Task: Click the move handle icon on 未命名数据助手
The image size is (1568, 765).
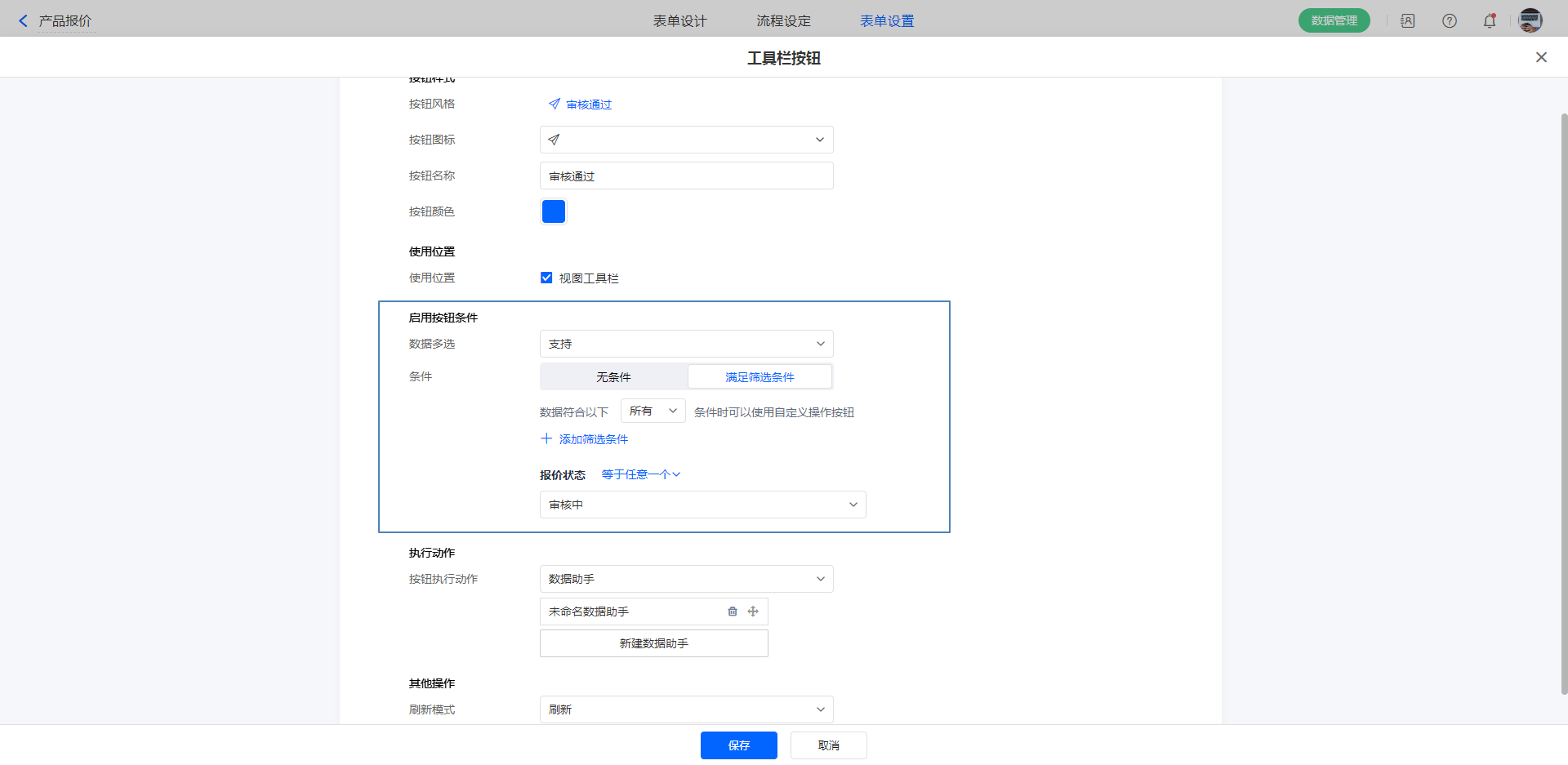Action: pos(753,612)
